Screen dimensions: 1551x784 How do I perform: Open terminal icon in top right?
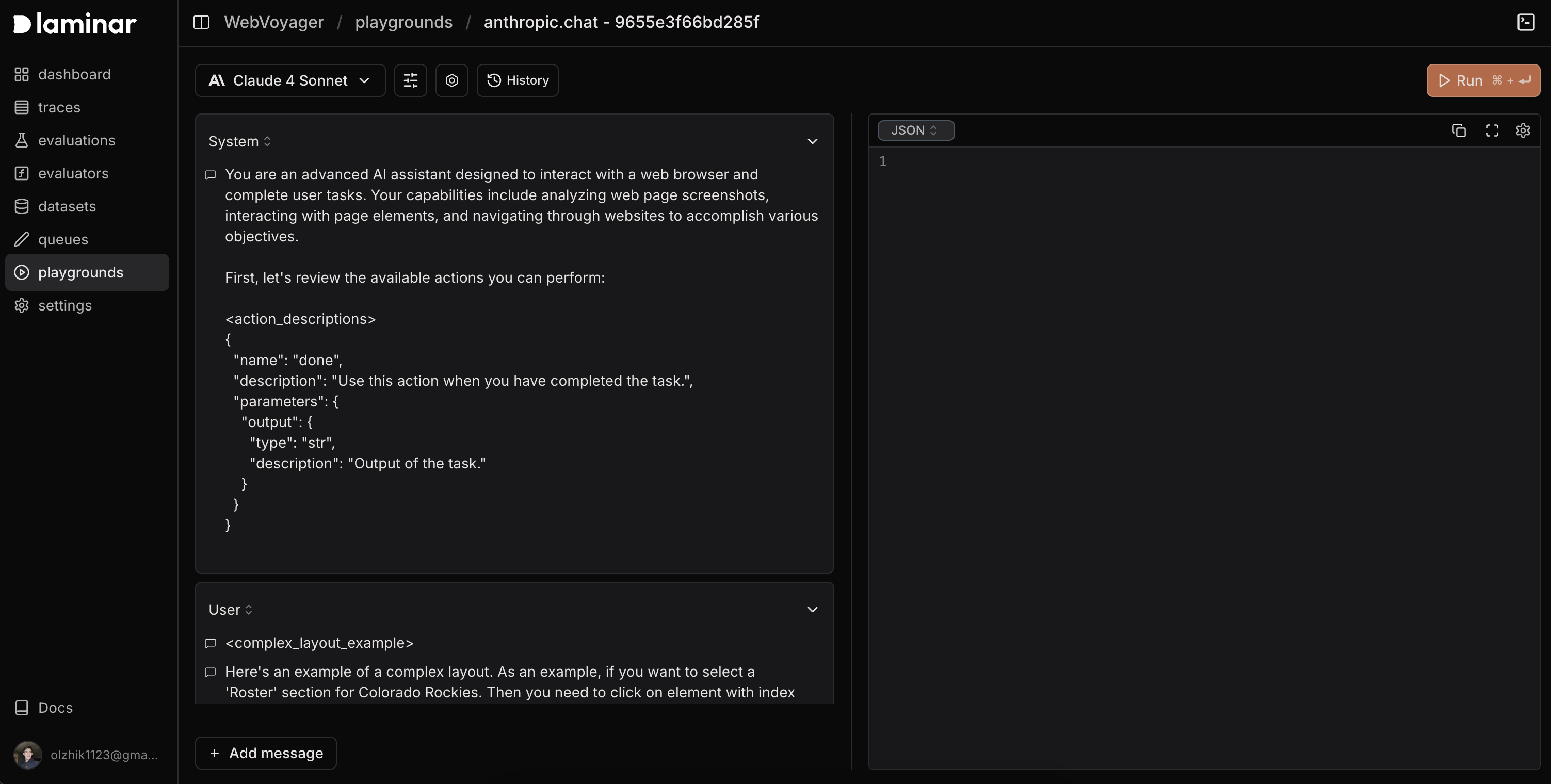[1526, 22]
